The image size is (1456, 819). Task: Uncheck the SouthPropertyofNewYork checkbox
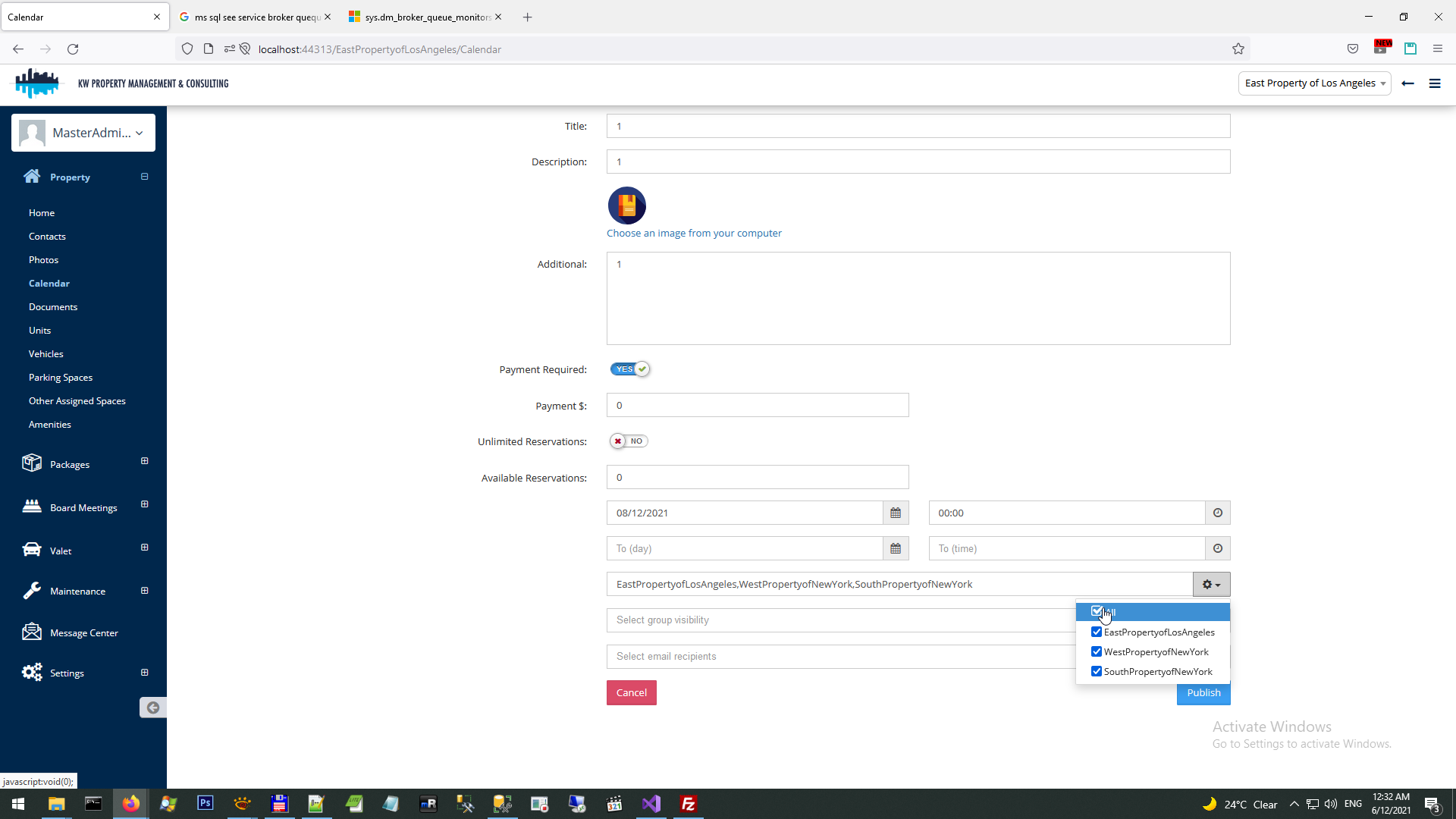(x=1097, y=672)
